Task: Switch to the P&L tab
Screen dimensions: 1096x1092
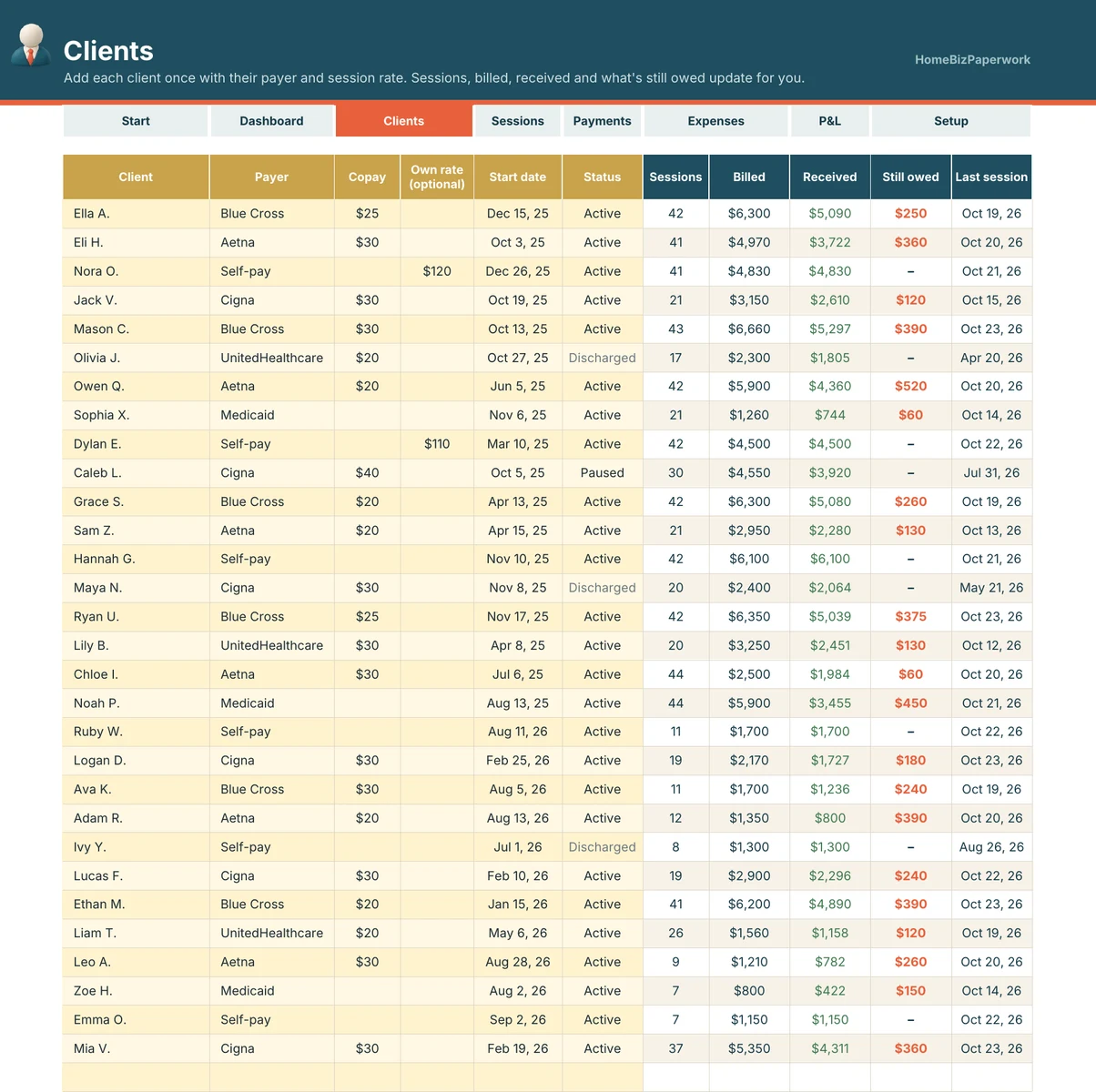Action: tap(829, 121)
